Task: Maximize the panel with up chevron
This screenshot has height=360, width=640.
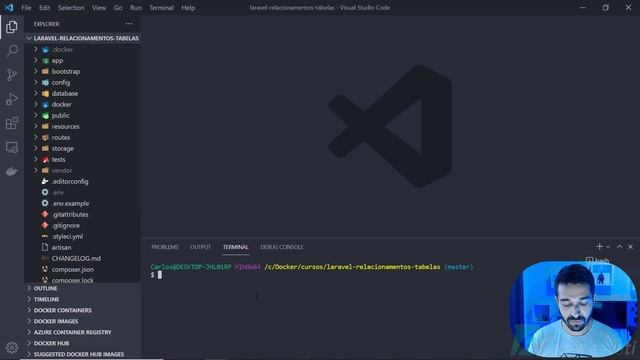Action: tap(619, 247)
